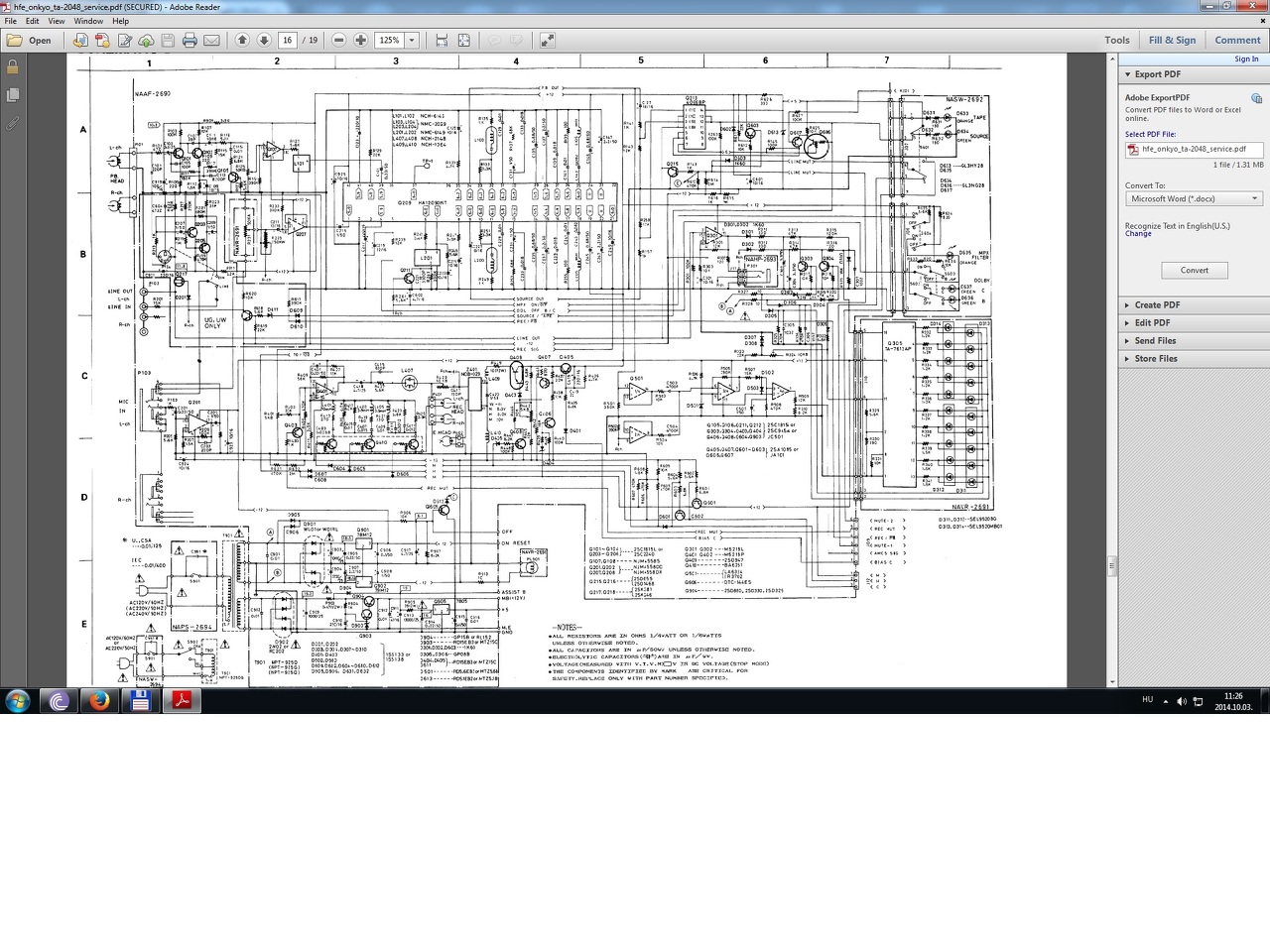The height and width of the screenshot is (952, 1270).
Task: Open the Help menu
Action: click(x=120, y=21)
